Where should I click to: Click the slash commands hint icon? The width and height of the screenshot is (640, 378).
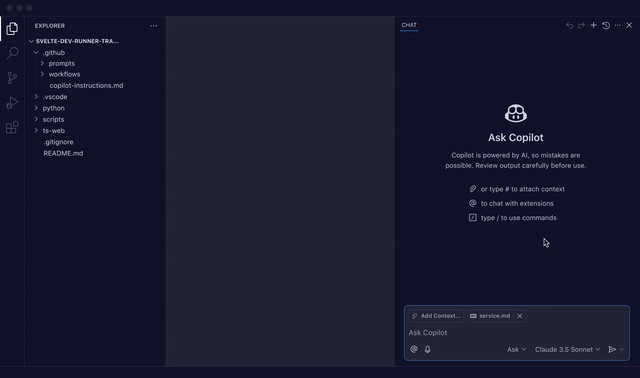pos(473,218)
